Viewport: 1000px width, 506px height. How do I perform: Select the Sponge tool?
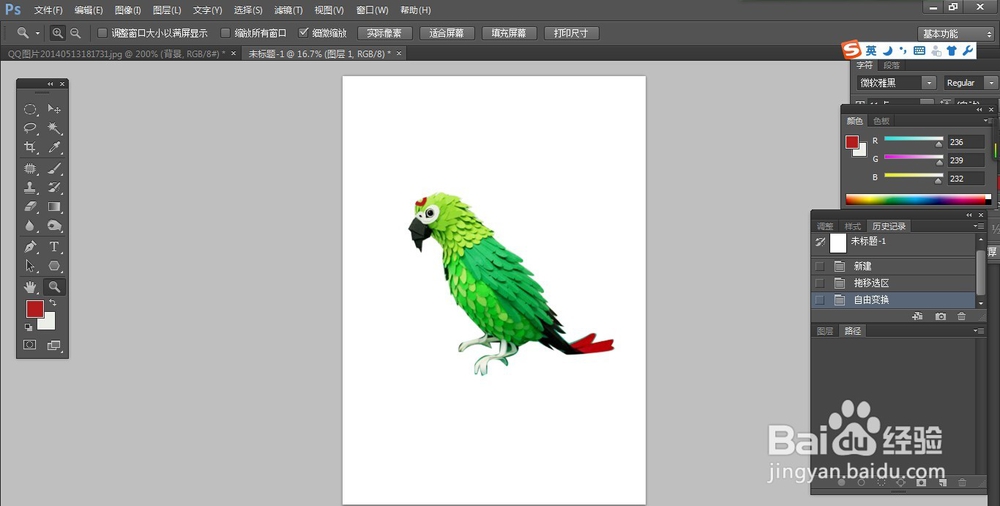tap(54, 226)
